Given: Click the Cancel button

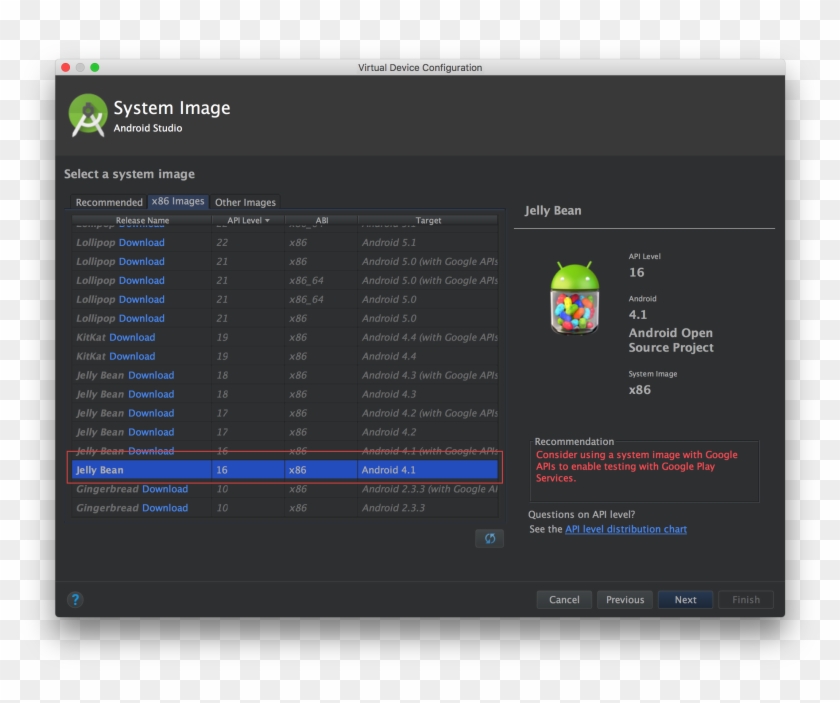Looking at the screenshot, I should coord(563,599).
